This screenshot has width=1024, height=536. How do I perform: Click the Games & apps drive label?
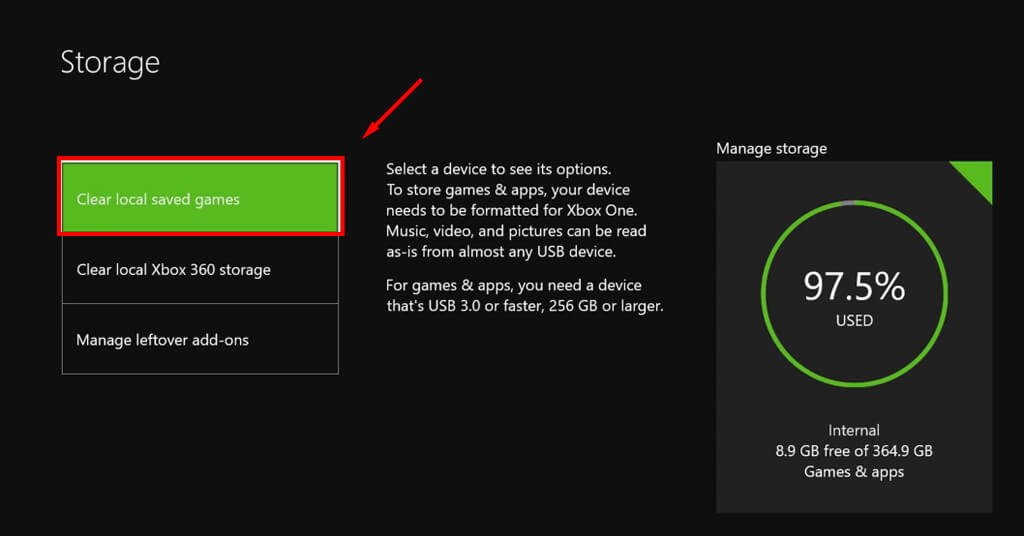pyautogui.click(x=854, y=472)
